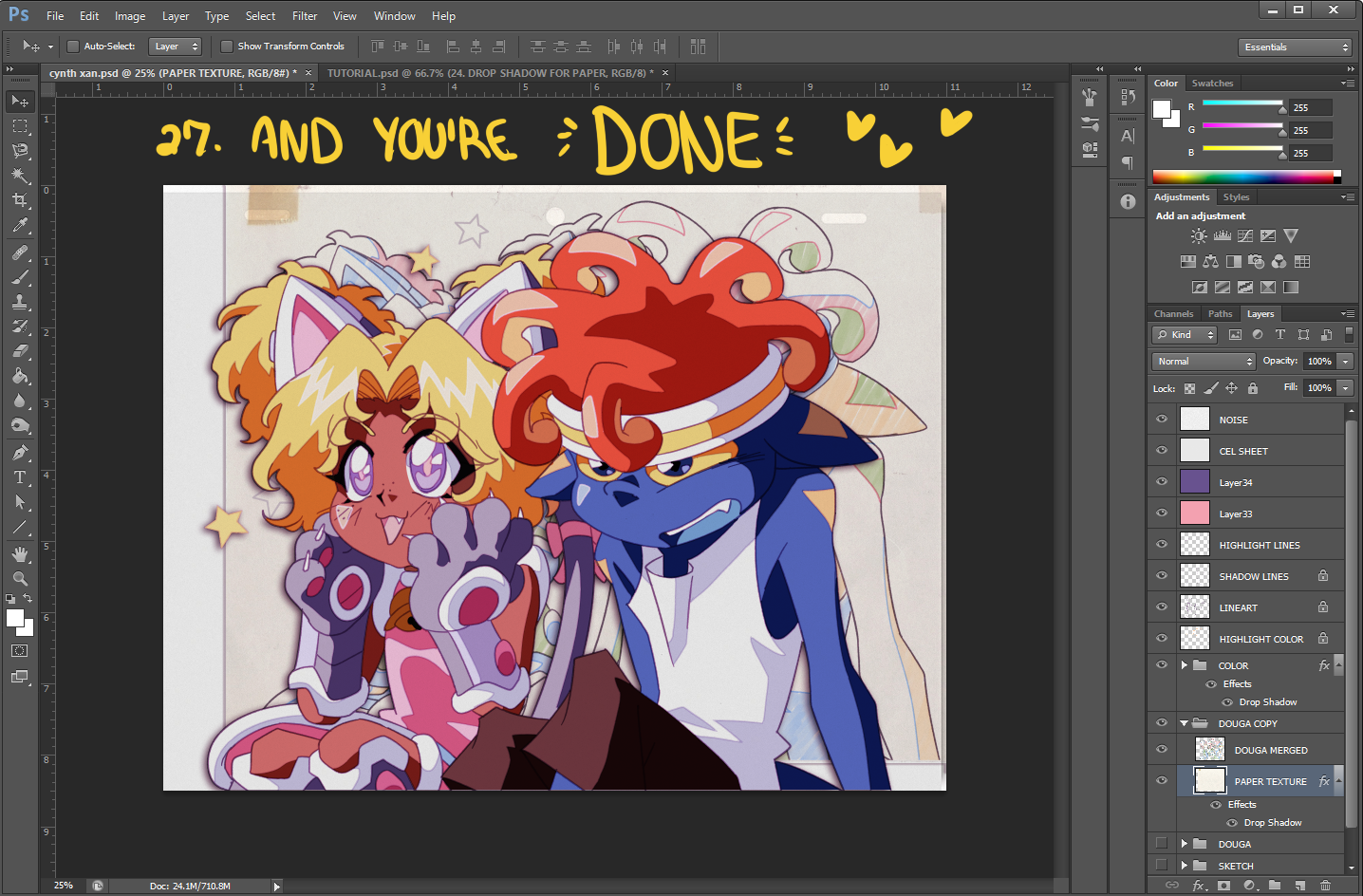Pick the Horizontal Type tool
Screen dimensions: 1363x896
coord(20,477)
